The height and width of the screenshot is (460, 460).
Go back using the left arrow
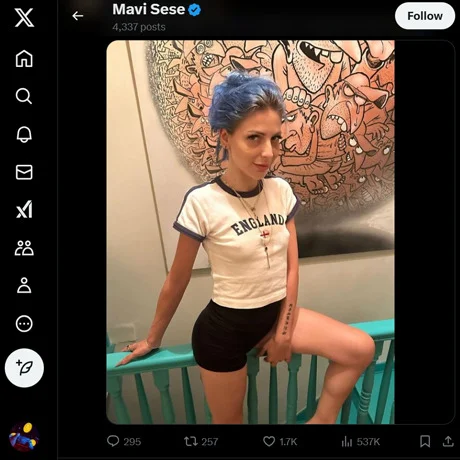pyautogui.click(x=78, y=16)
